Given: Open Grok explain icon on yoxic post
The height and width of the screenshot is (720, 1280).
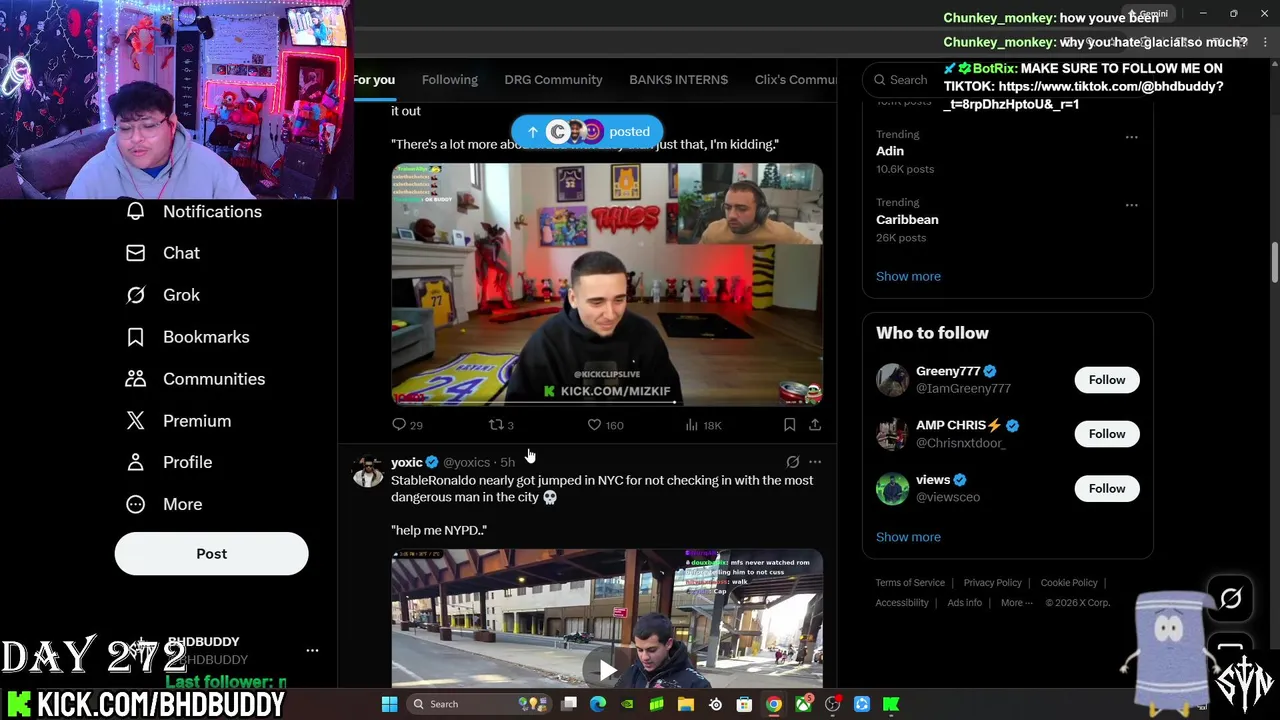Looking at the screenshot, I should [792, 462].
